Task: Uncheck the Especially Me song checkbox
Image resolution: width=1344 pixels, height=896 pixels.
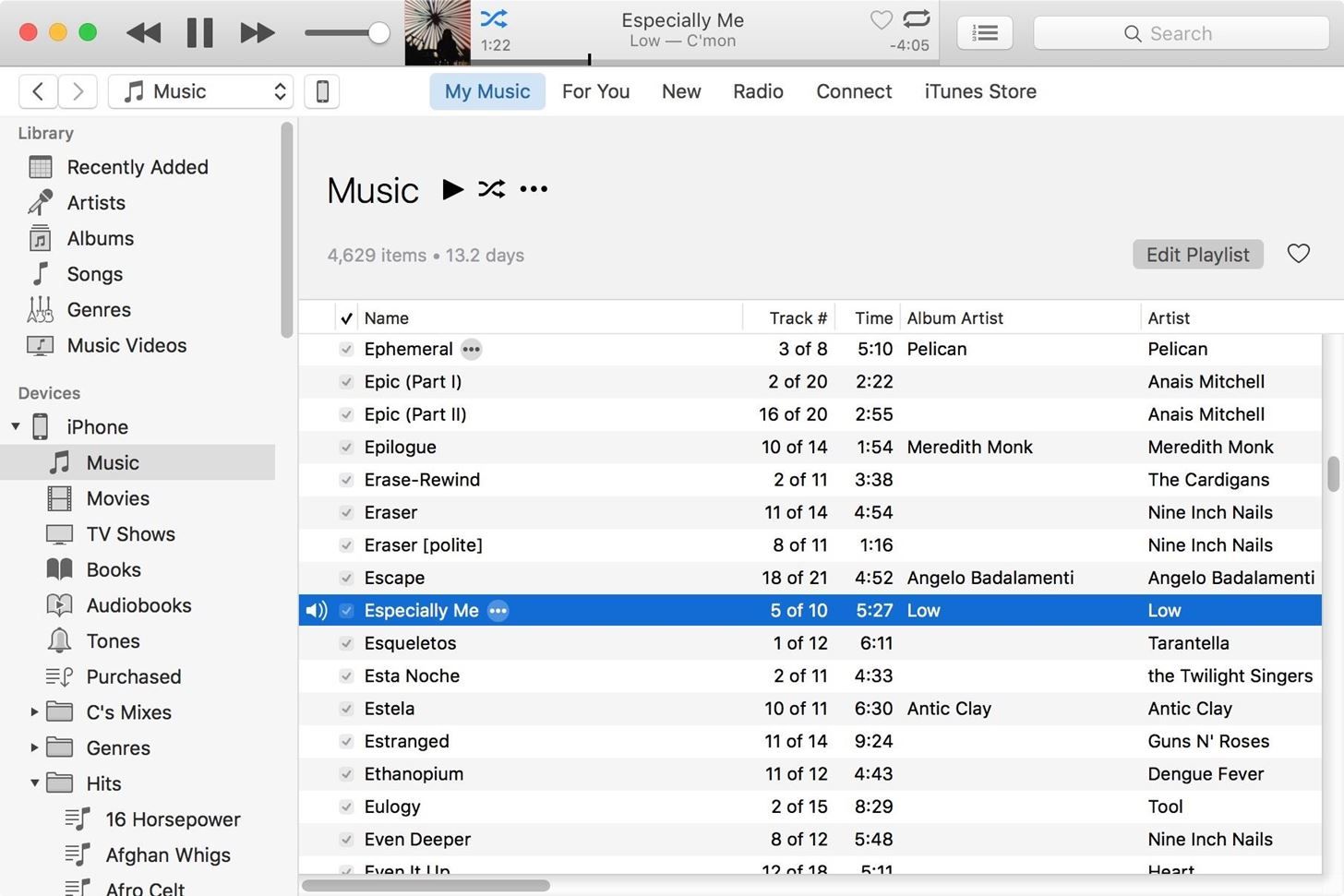Action: tap(346, 611)
